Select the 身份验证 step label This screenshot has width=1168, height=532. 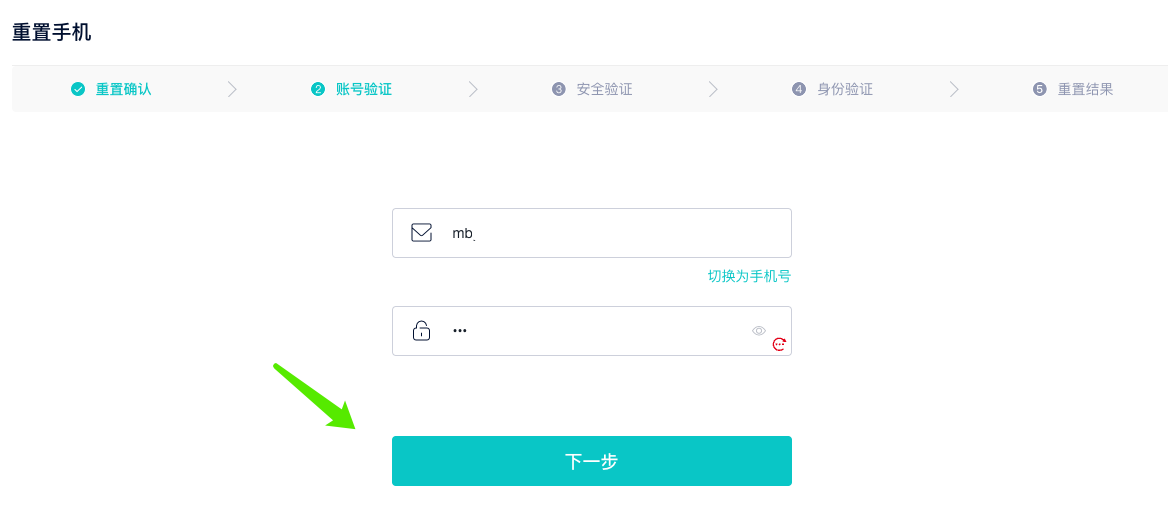(845, 89)
